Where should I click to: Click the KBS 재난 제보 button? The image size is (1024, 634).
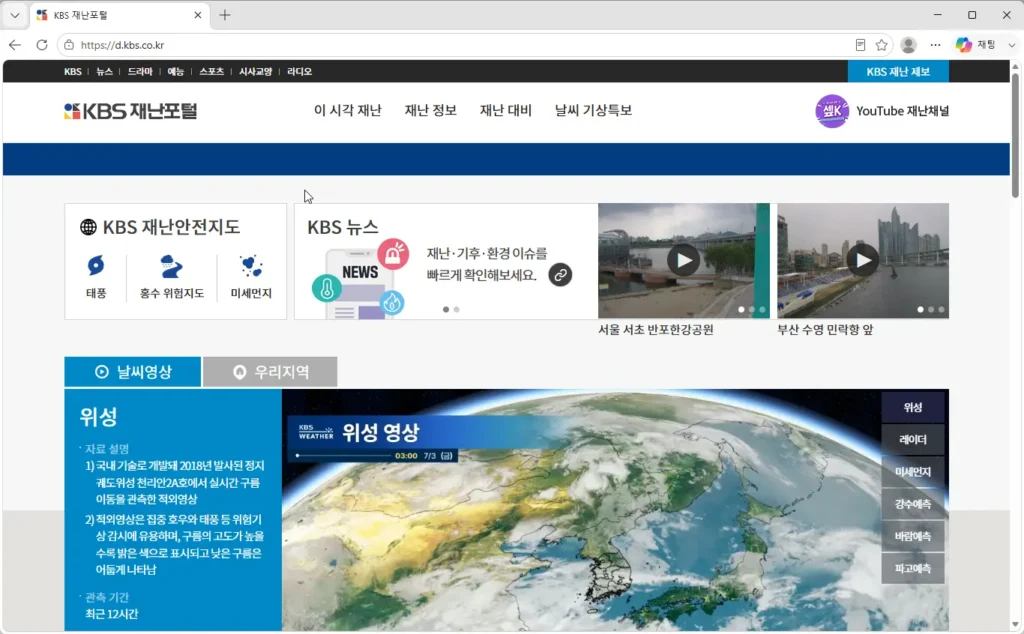[x=898, y=71]
